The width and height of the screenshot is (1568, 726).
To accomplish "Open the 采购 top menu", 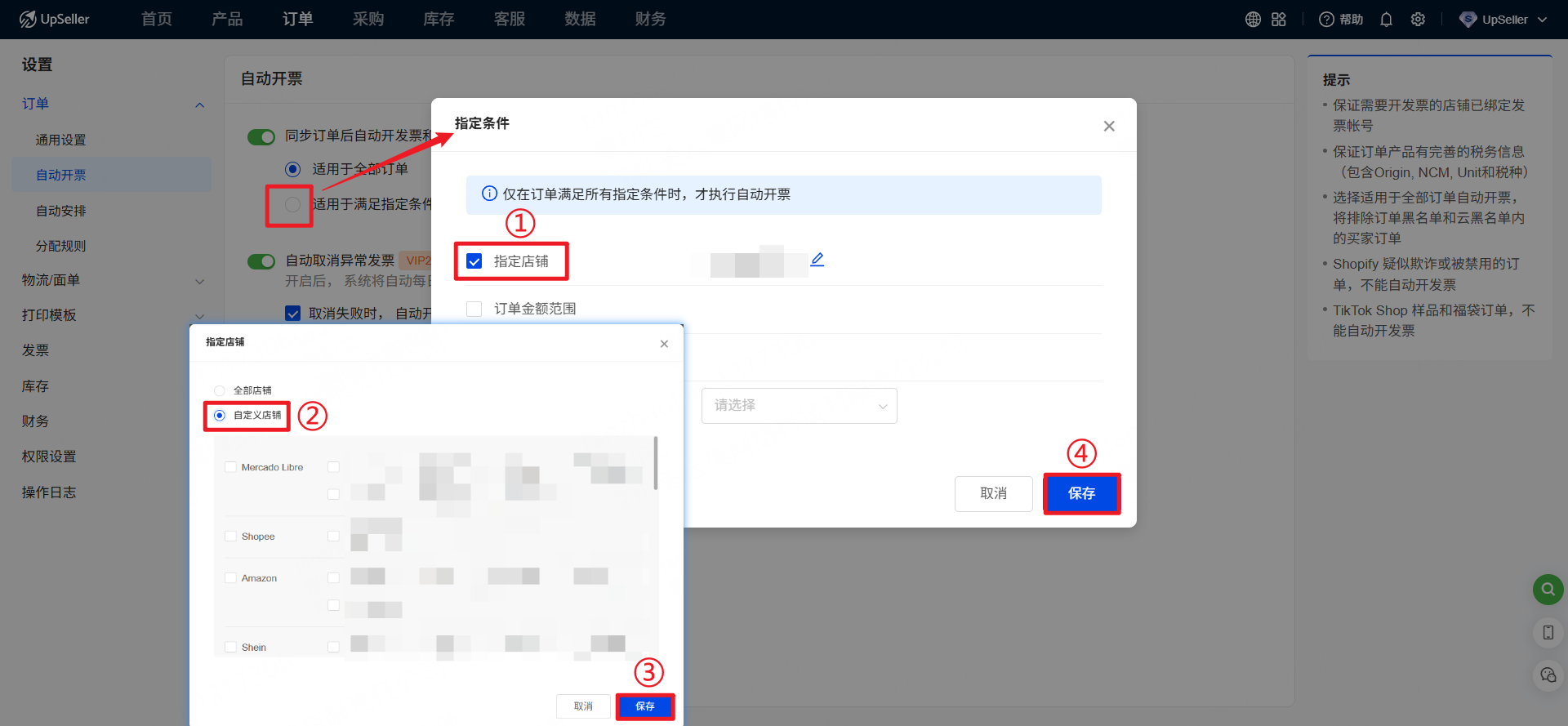I will pyautogui.click(x=368, y=20).
